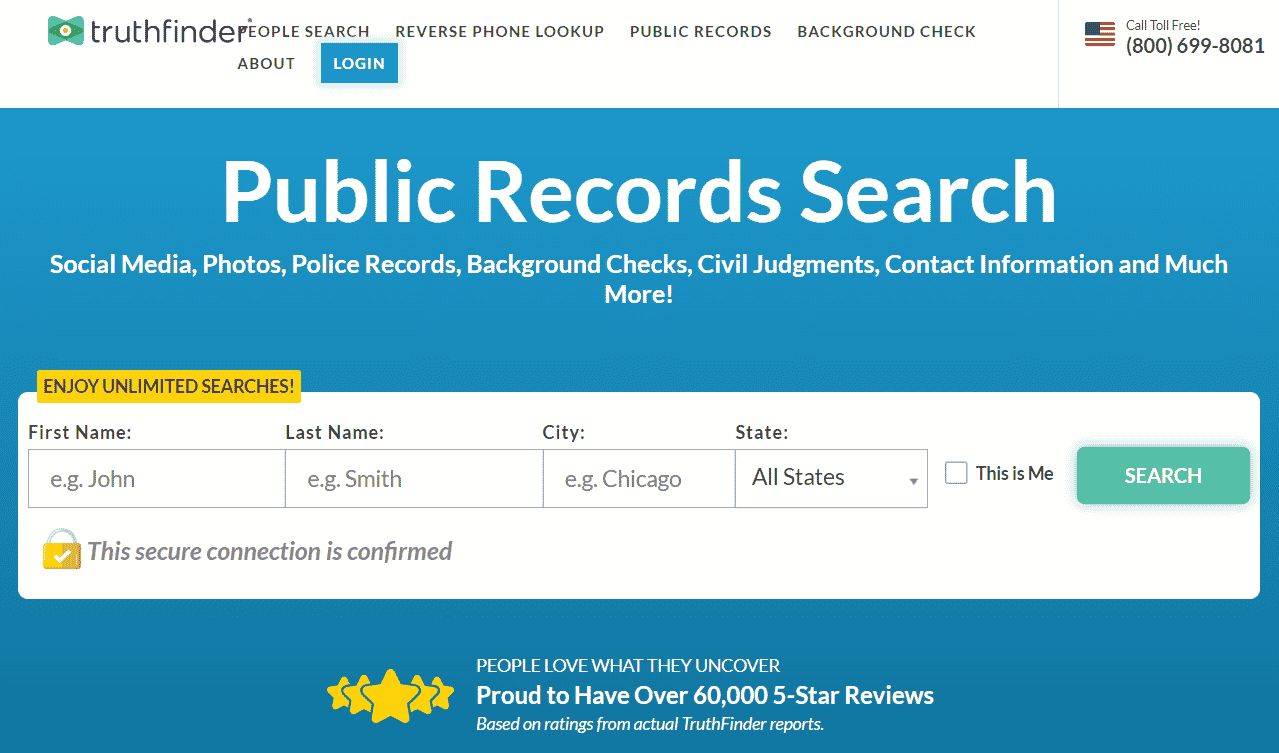This screenshot has width=1279, height=753.
Task: Click 'PEOPLE LOVE WHAT THEY UNCOVER' text
Action: tap(628, 666)
